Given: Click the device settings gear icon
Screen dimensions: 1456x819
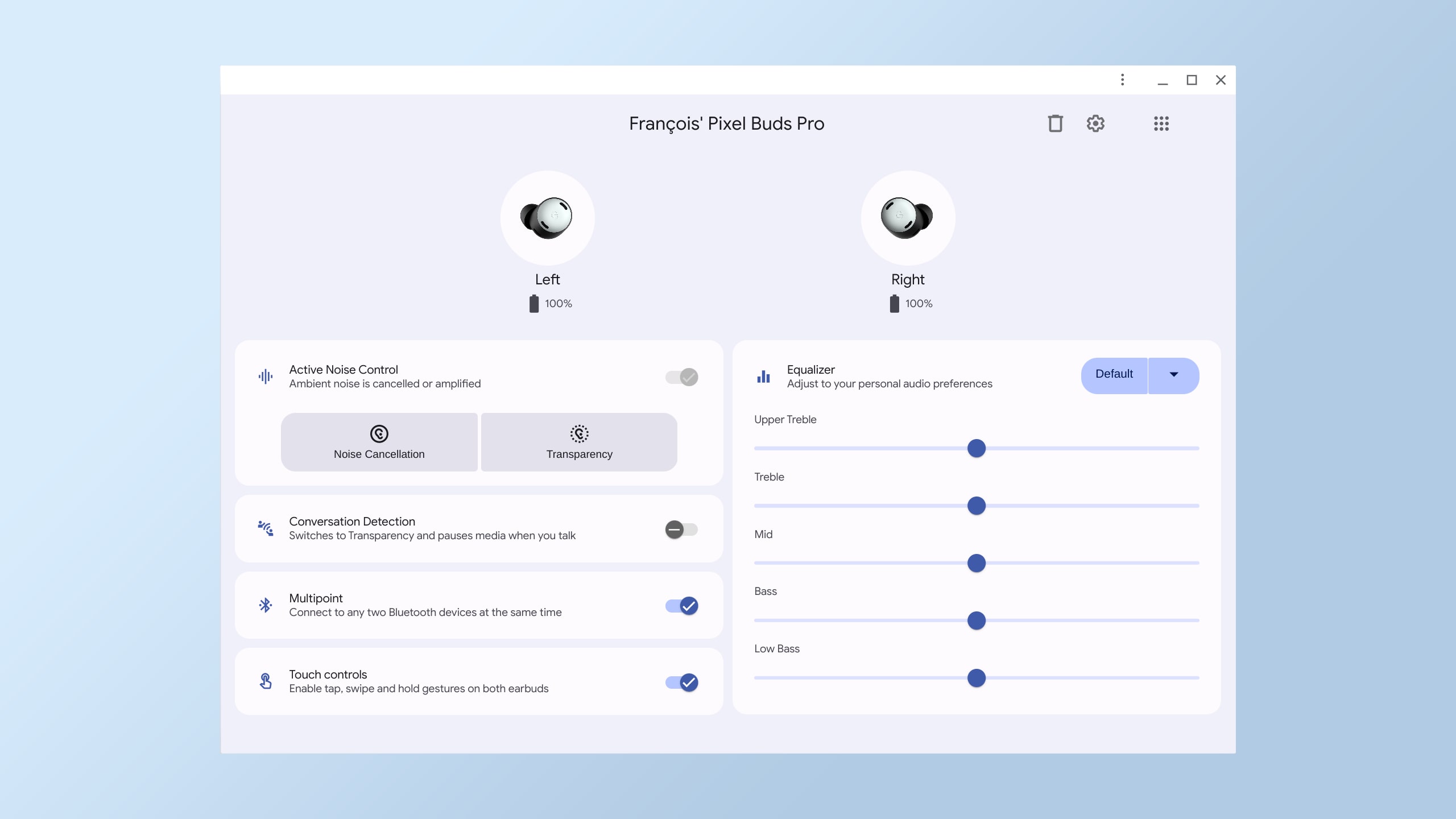Looking at the screenshot, I should 1095,123.
